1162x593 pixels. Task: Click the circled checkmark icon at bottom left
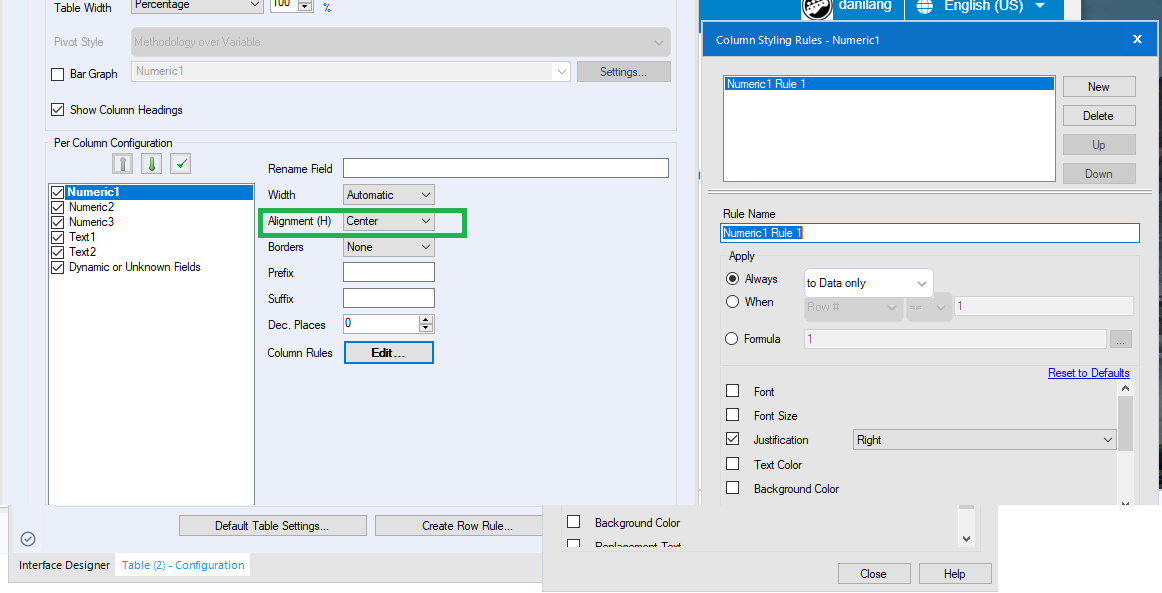27,538
